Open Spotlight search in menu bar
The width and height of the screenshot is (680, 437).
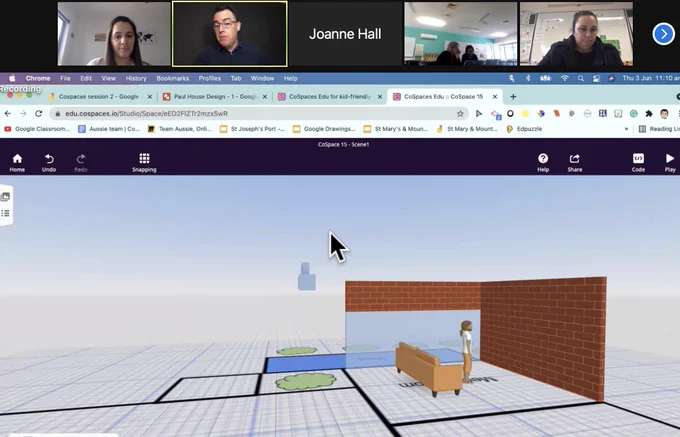click(x=581, y=78)
